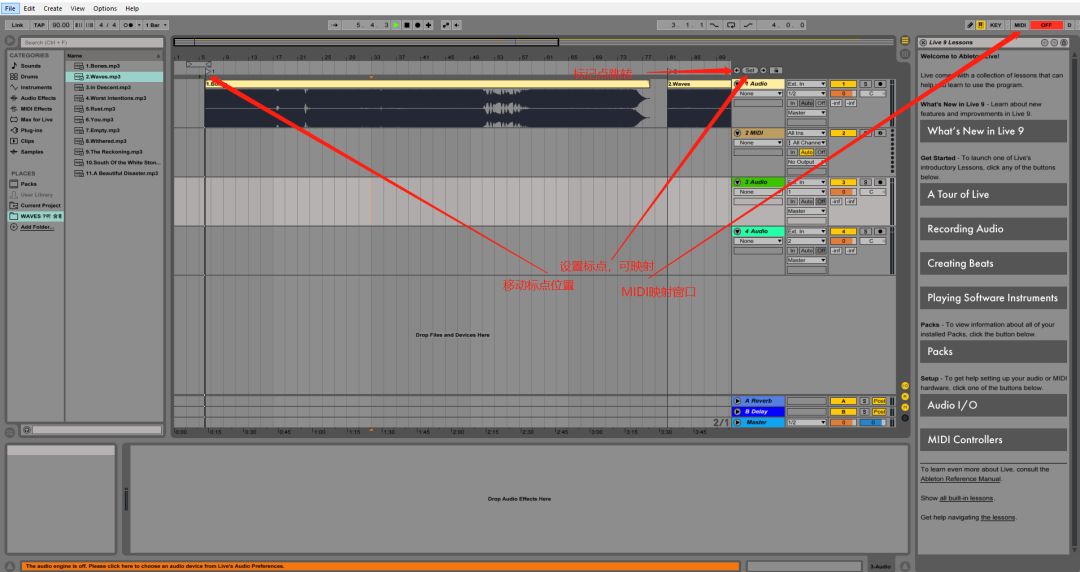This screenshot has height=572, width=1080.
Task: Select Plug-ins category in browser
Action: (x=31, y=130)
